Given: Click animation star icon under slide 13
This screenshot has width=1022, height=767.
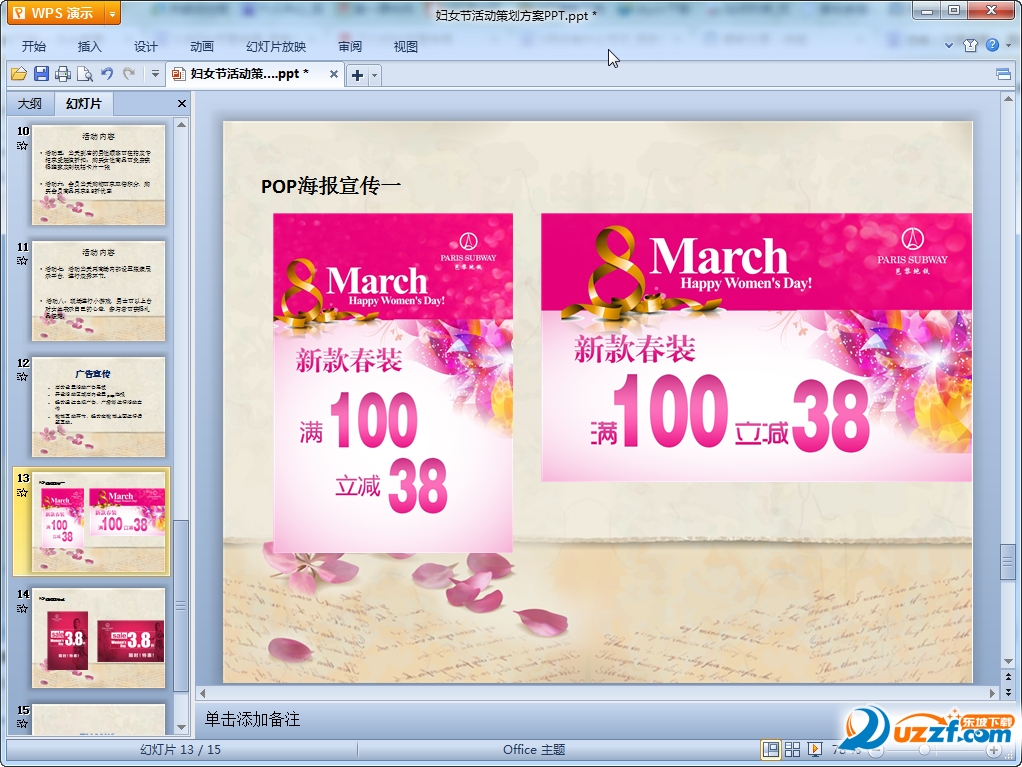Looking at the screenshot, I should click(x=22, y=493).
